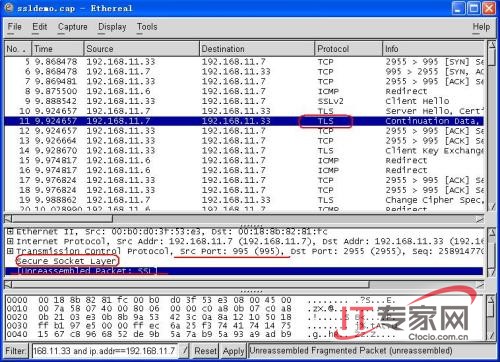Expand the Transmission Control Protocol node
Viewport: 500px width, 362px height.
coord(10,251)
